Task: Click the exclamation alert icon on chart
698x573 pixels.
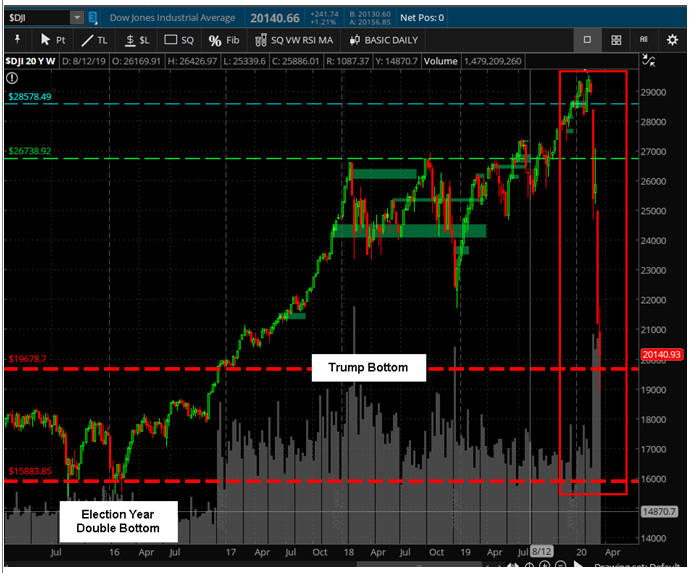Action: tap(12, 78)
